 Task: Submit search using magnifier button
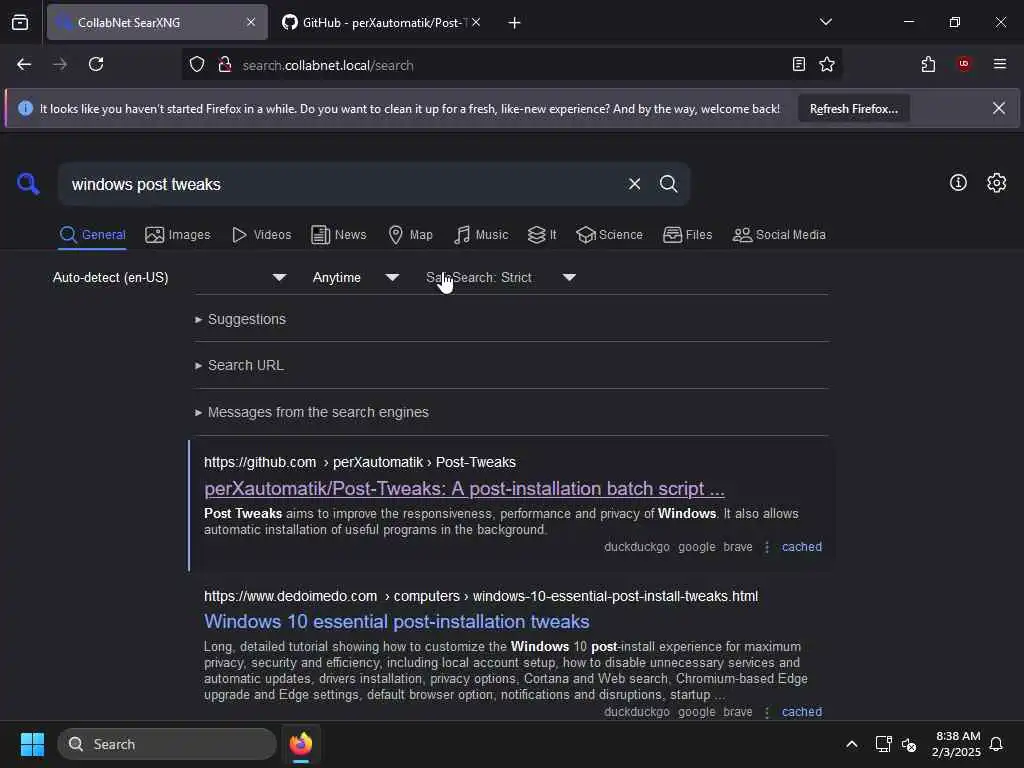coord(668,184)
